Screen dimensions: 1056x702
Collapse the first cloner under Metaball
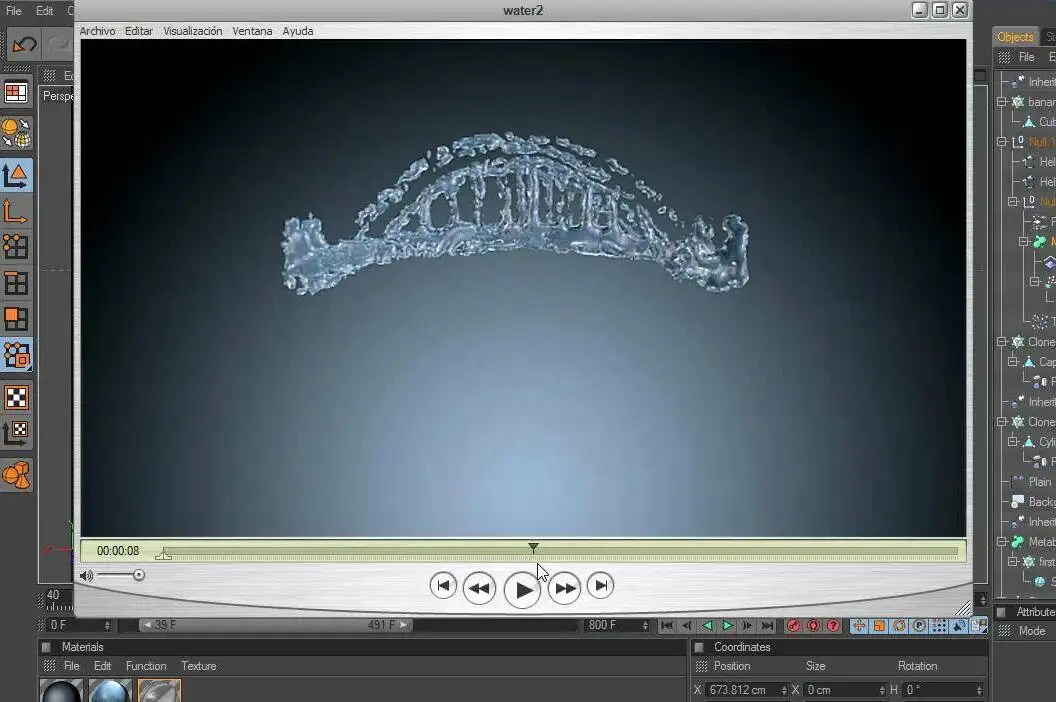pyautogui.click(x=1013, y=562)
